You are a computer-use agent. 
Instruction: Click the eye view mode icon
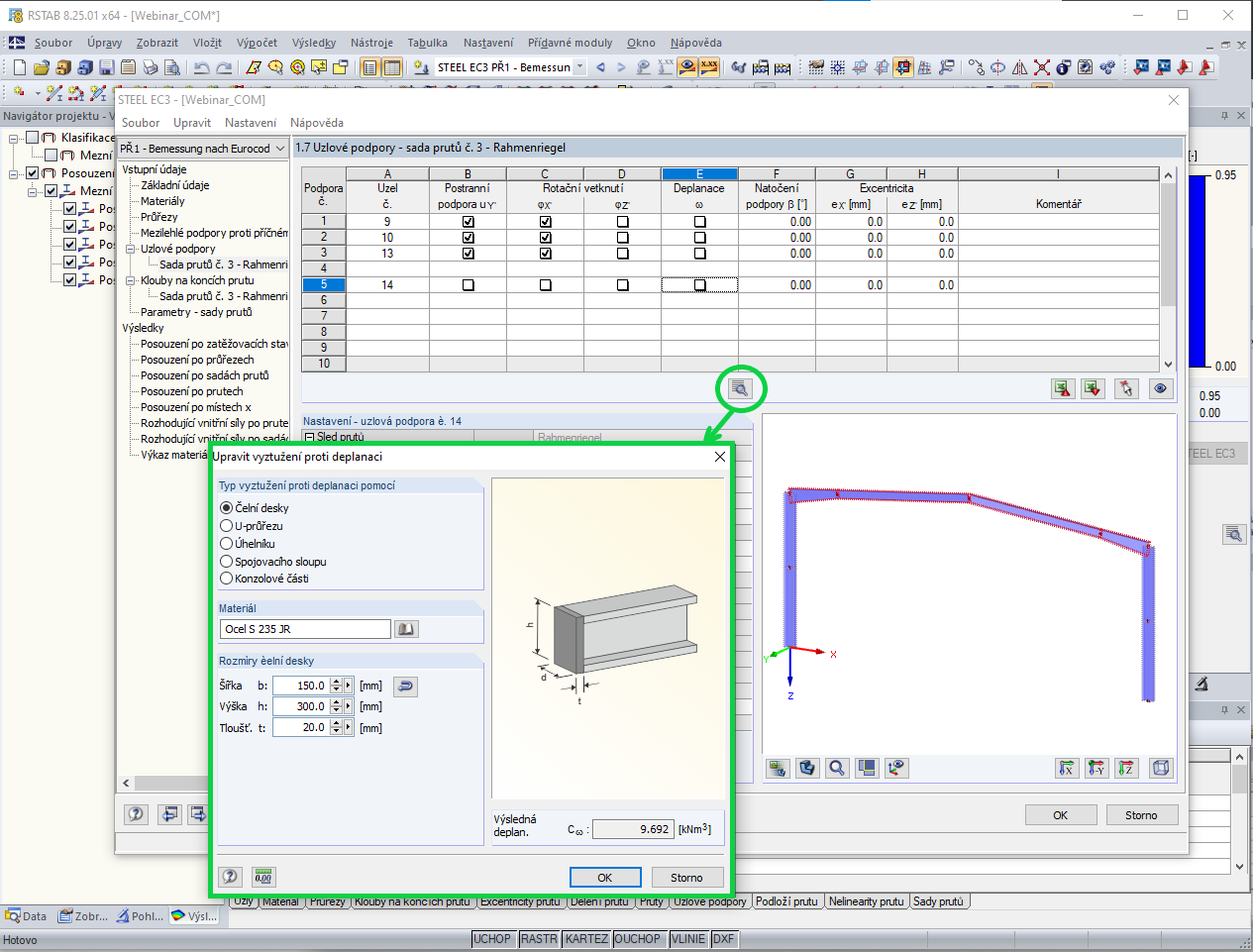(x=1161, y=388)
